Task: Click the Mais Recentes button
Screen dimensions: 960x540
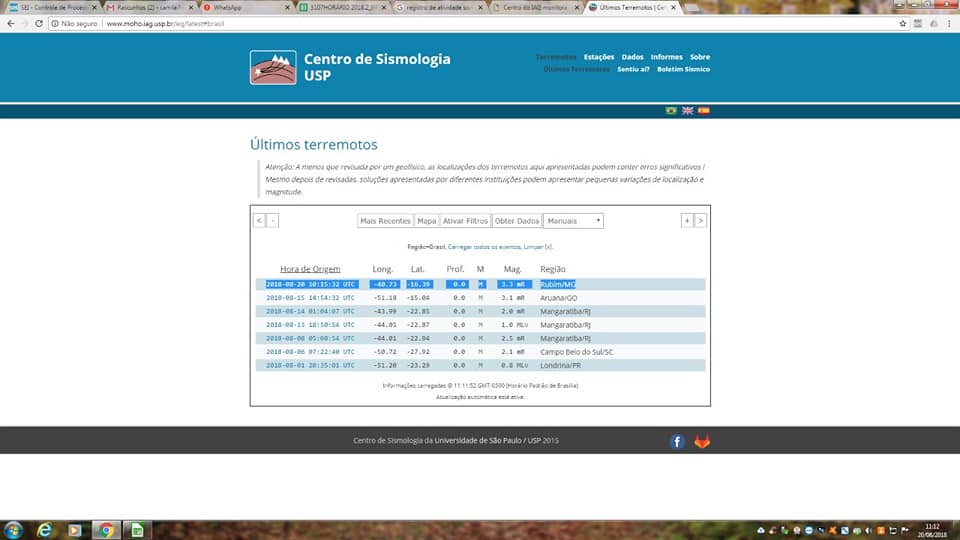Action: coord(385,221)
